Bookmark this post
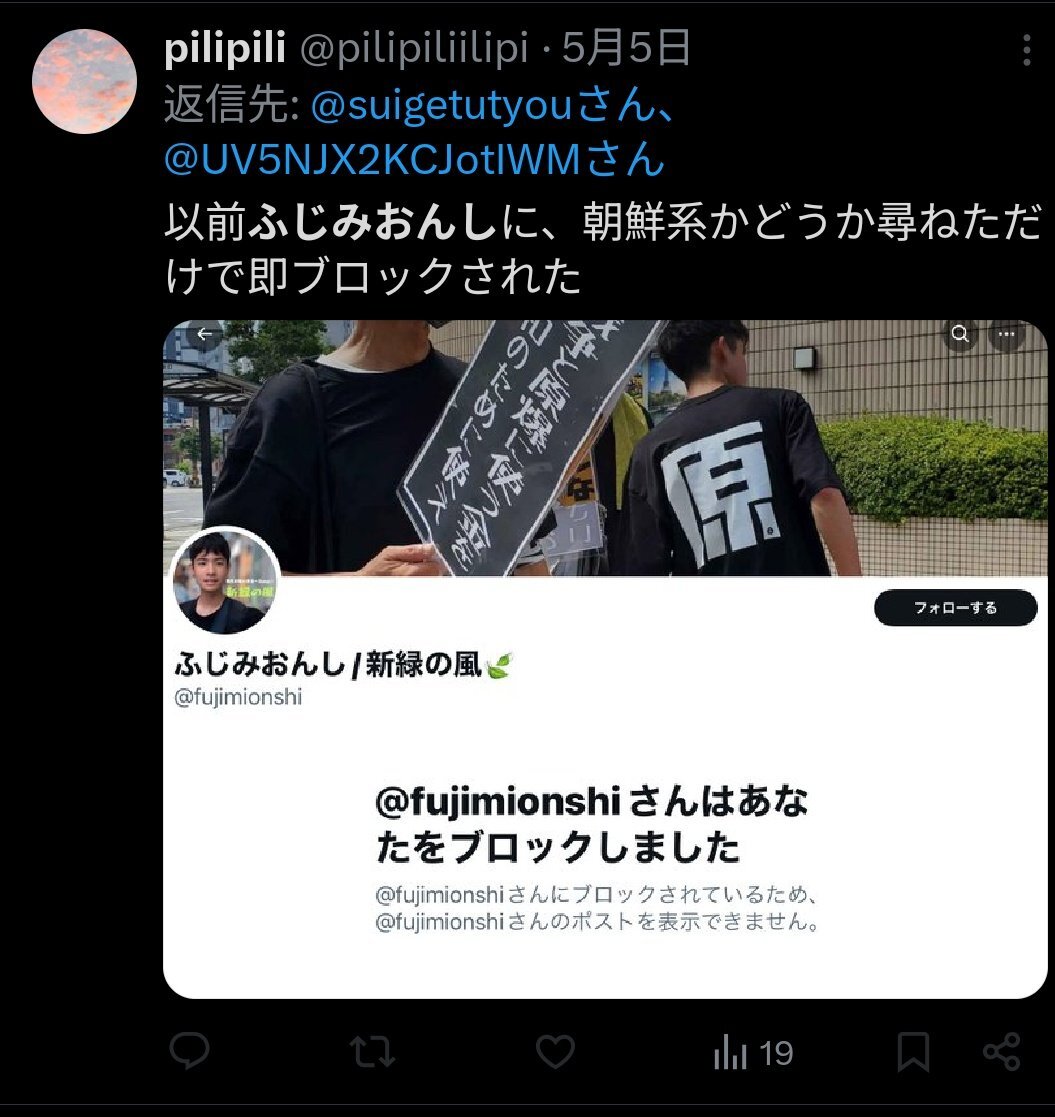Screen dimensions: 1055x1117 913,1052
